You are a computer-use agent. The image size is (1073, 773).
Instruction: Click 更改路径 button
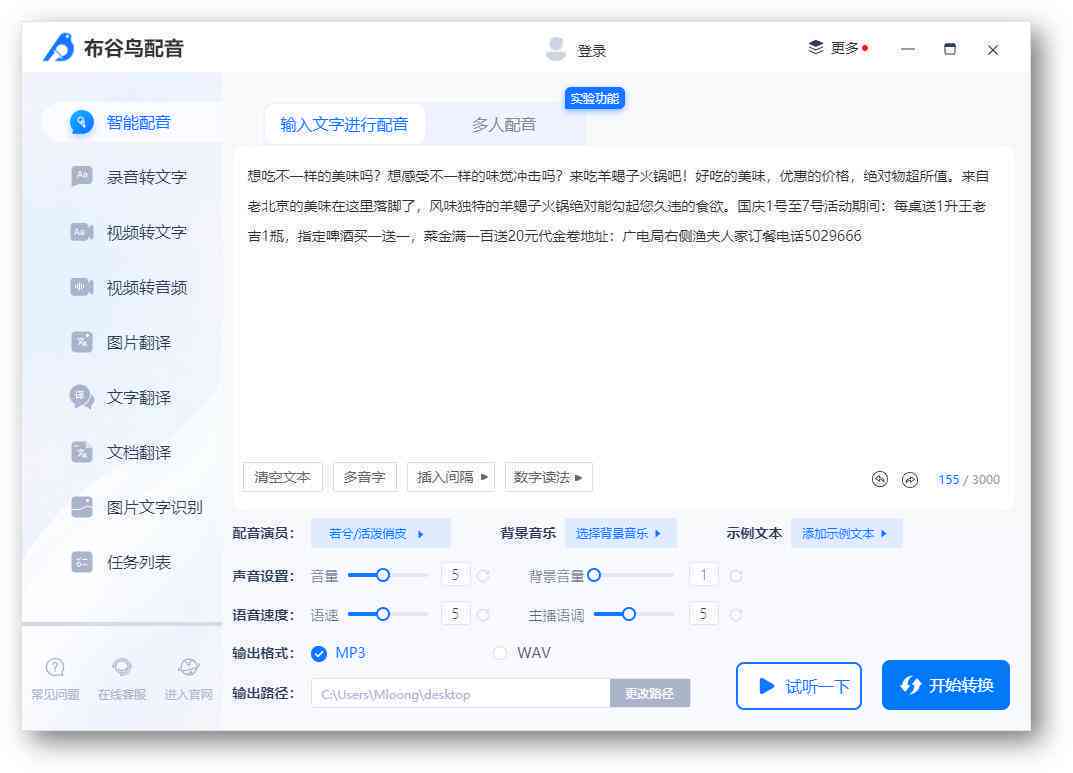tap(650, 693)
